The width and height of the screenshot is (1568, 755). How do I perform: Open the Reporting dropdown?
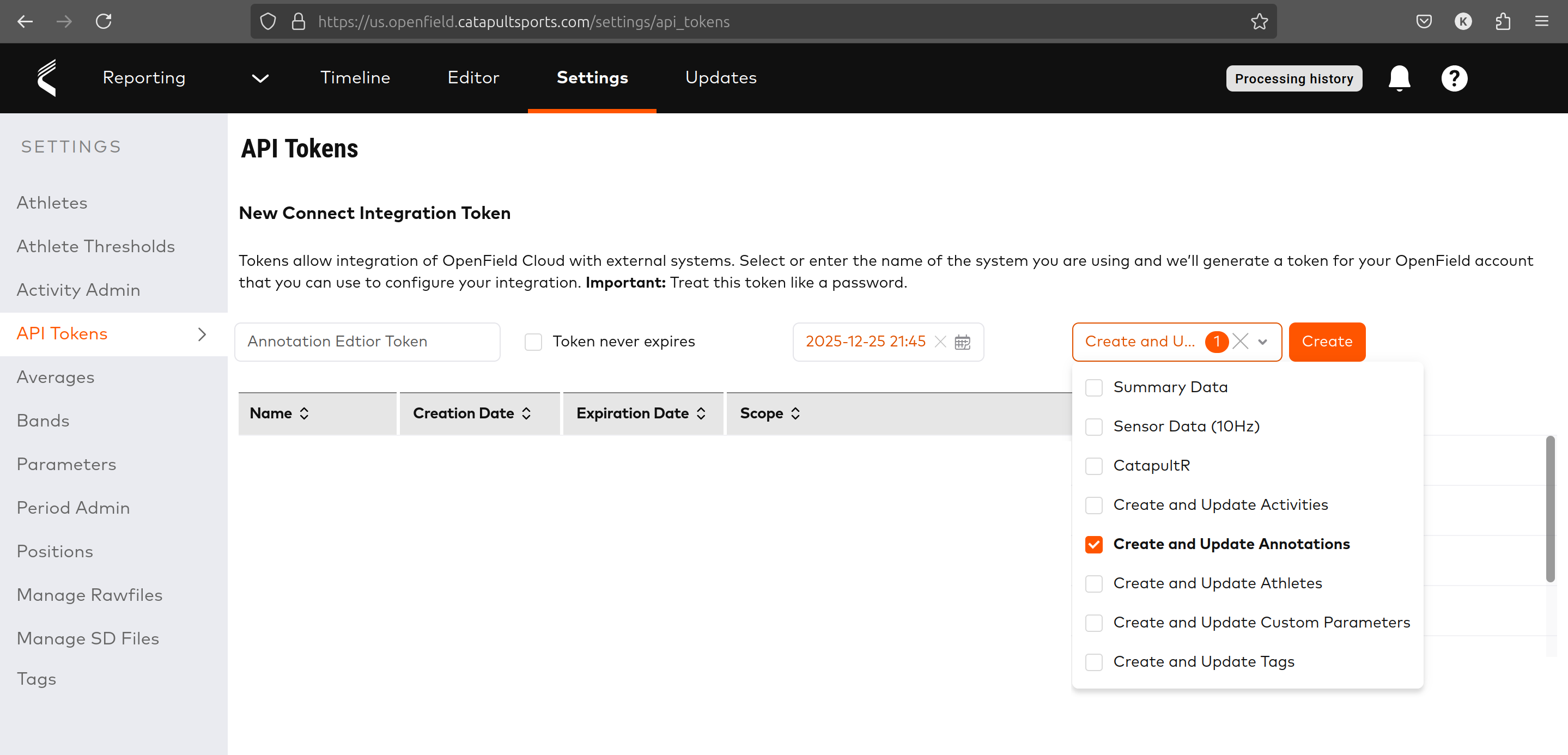[260, 78]
